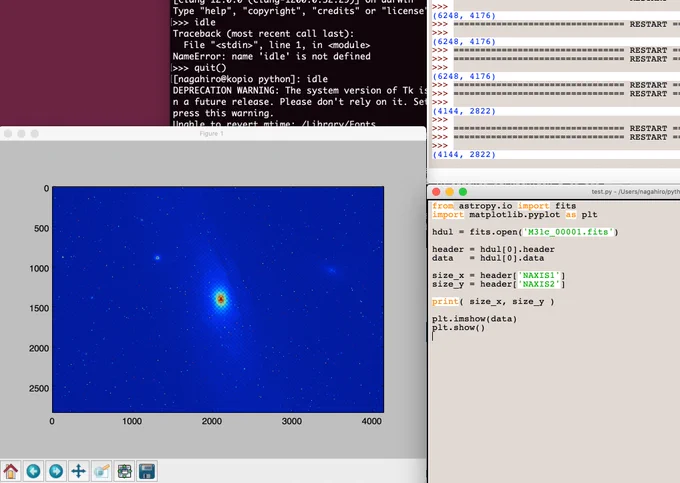This screenshot has height=483, width=680.
Task: Click the Home reset view icon
Action: [x=11, y=471]
